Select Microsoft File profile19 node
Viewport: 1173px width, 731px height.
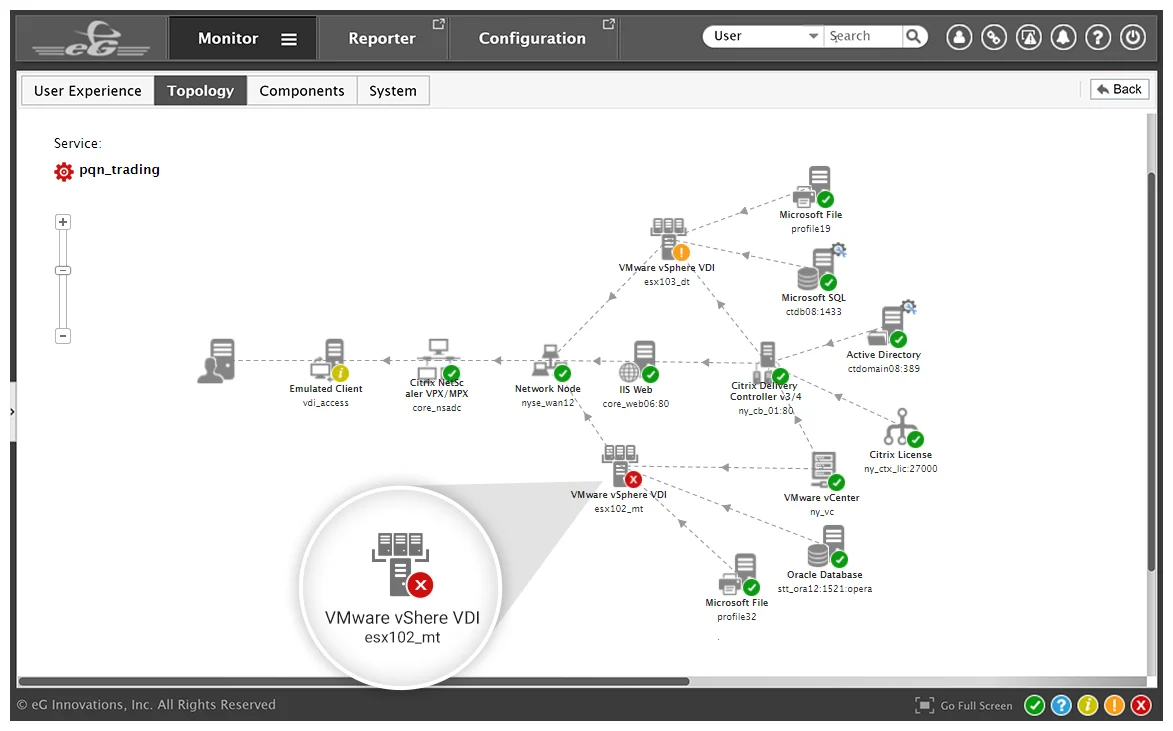(x=814, y=187)
